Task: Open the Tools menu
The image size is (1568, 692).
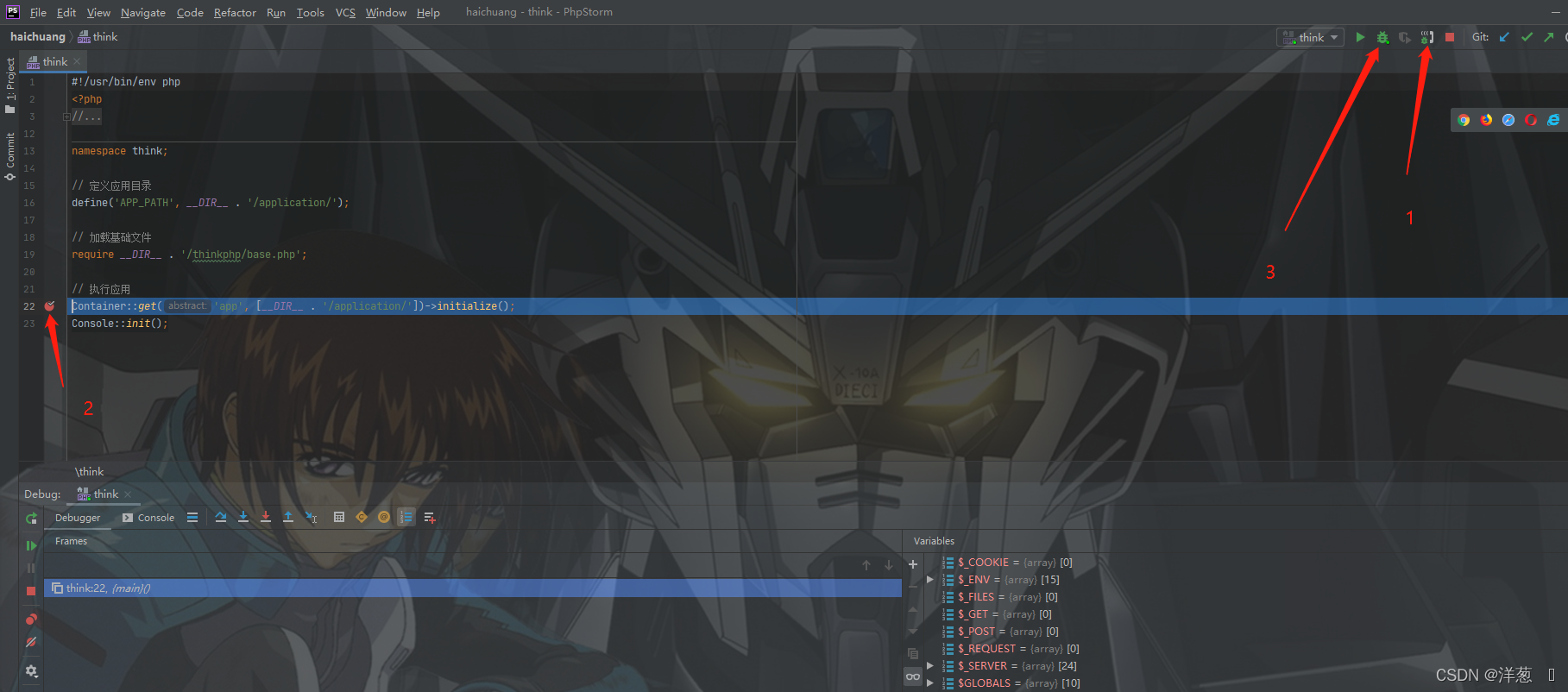Action: [311, 12]
